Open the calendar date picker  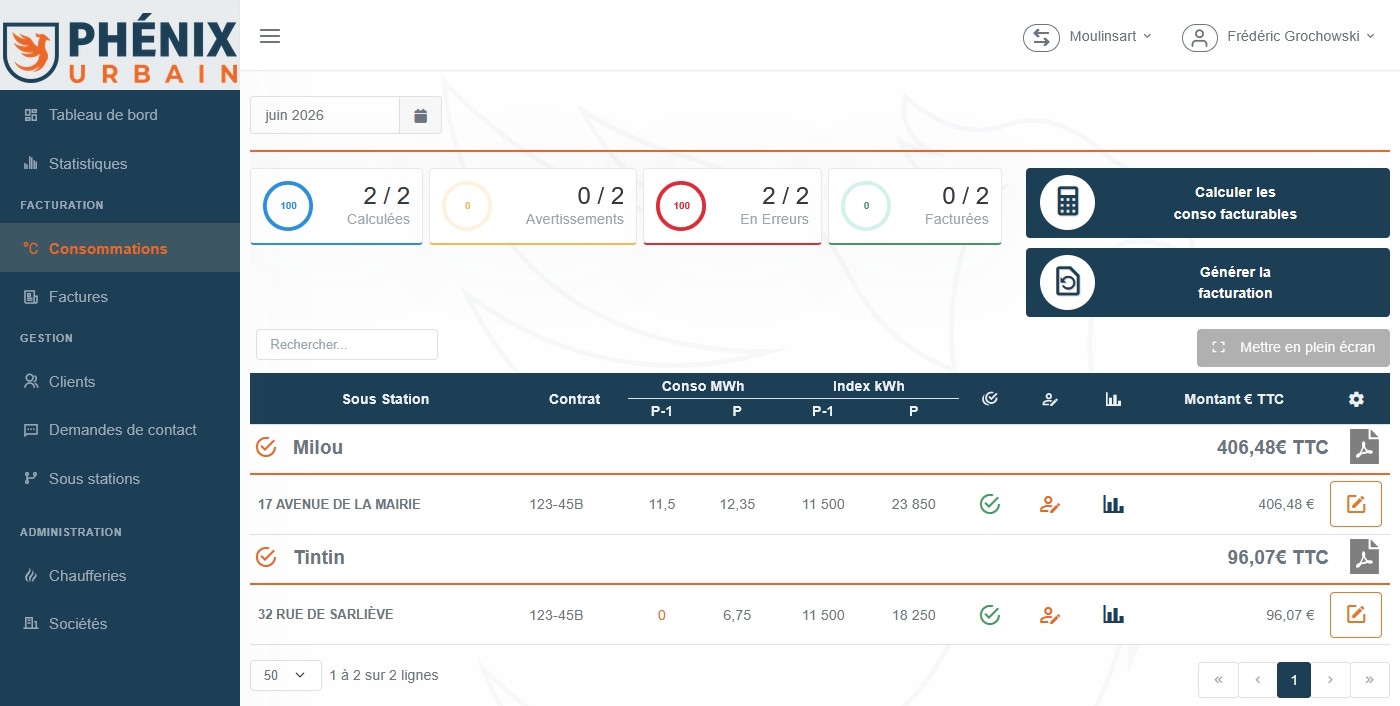421,115
